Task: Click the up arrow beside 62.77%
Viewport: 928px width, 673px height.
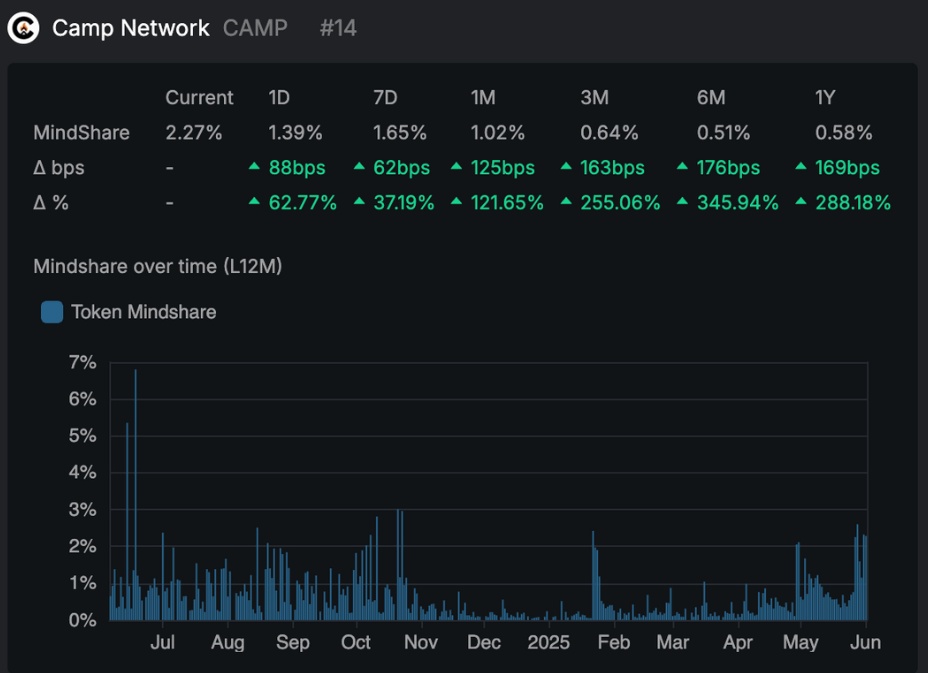Action: [254, 201]
